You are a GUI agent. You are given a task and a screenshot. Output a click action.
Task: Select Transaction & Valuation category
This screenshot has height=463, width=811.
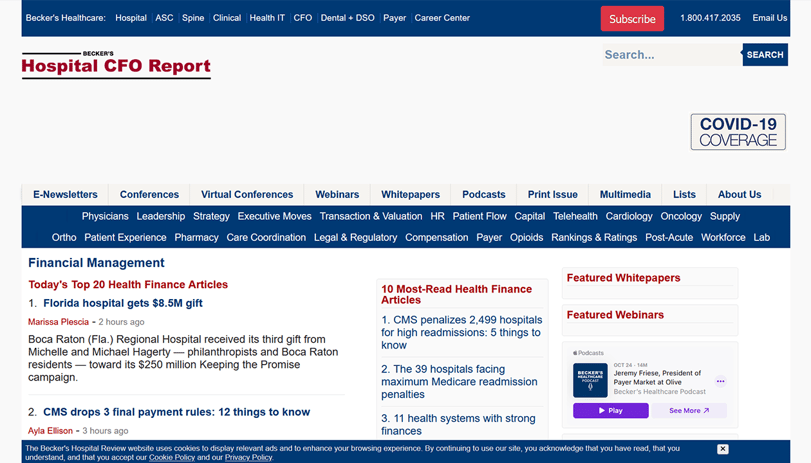[371, 216]
